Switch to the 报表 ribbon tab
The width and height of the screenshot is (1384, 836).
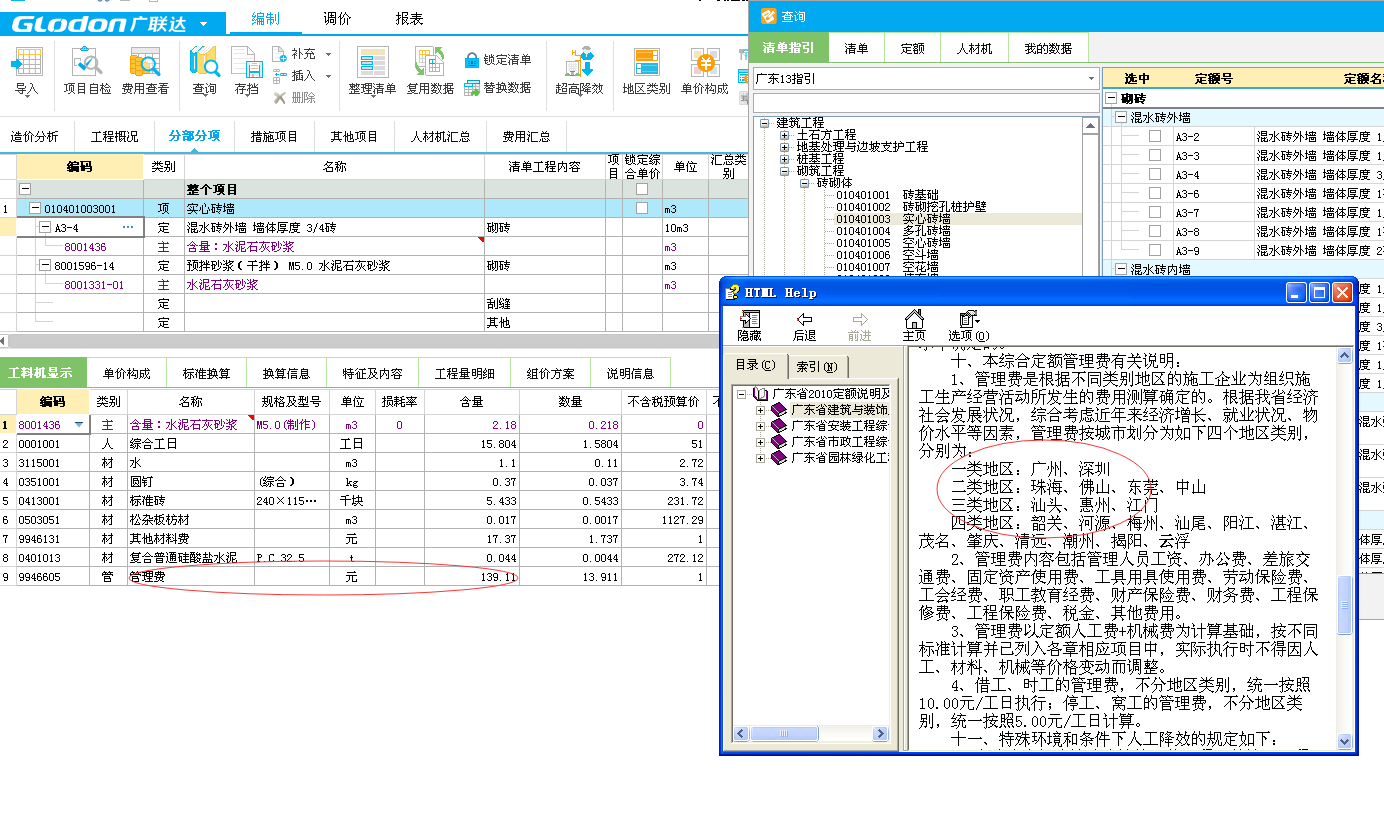(x=409, y=18)
